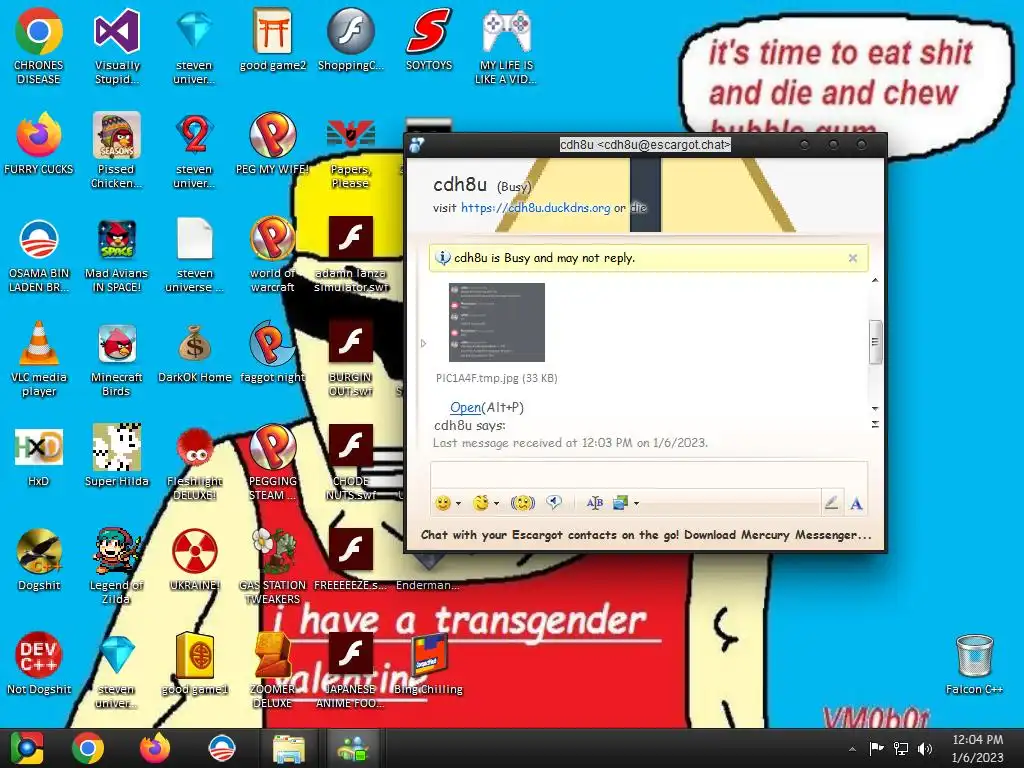Image resolution: width=1024 pixels, height=768 pixels.
Task: Show hidden tray icons arrow
Action: (852, 749)
